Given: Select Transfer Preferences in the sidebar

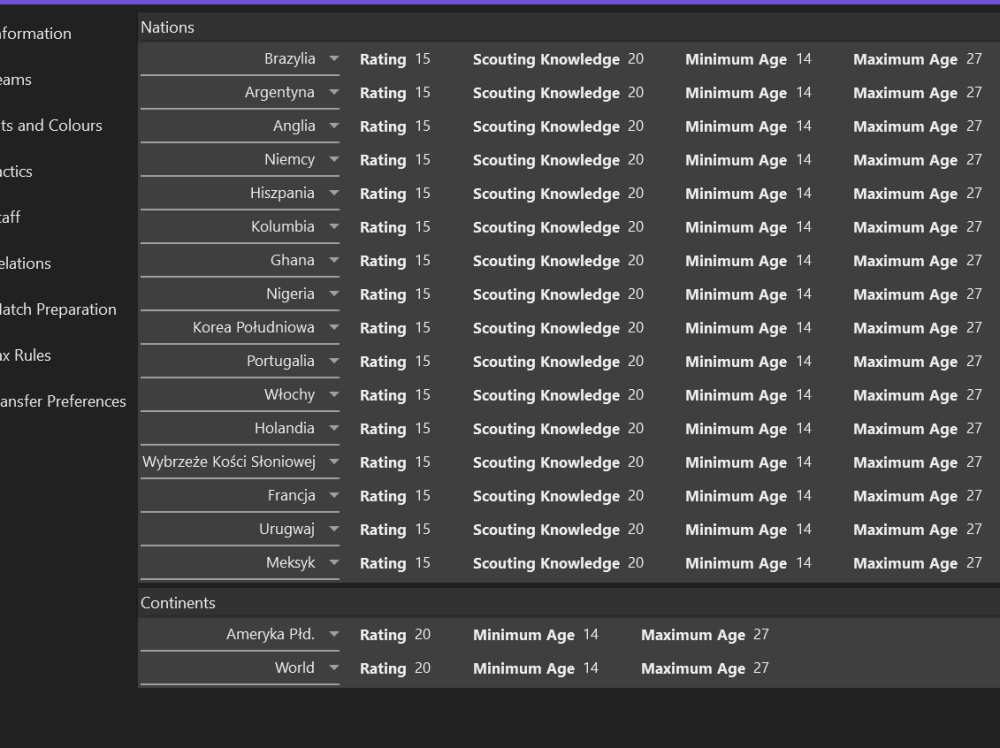Looking at the screenshot, I should coord(62,401).
